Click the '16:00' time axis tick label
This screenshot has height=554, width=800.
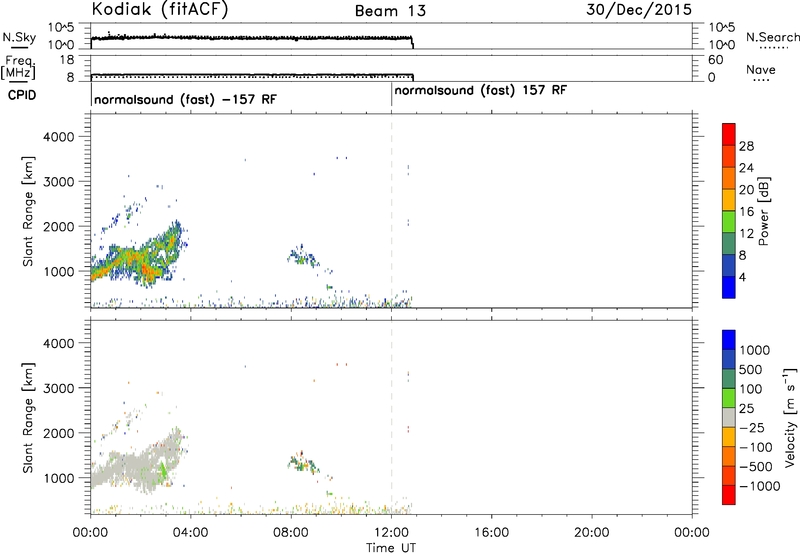pyautogui.click(x=491, y=533)
